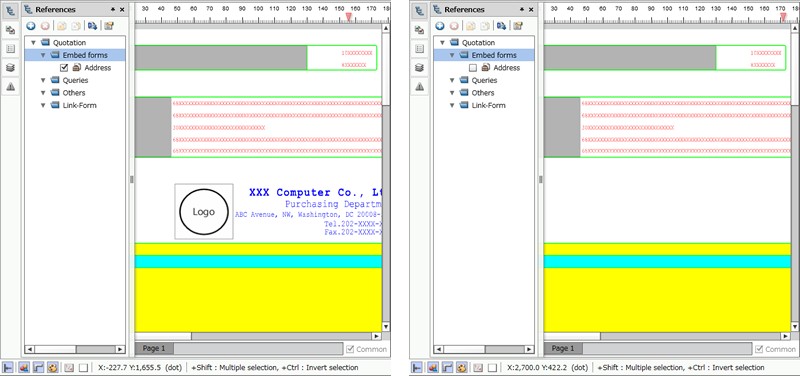Screen dimensions: 800x376
Task: Select Link-Form tree item in right window
Action: [x=488, y=106]
